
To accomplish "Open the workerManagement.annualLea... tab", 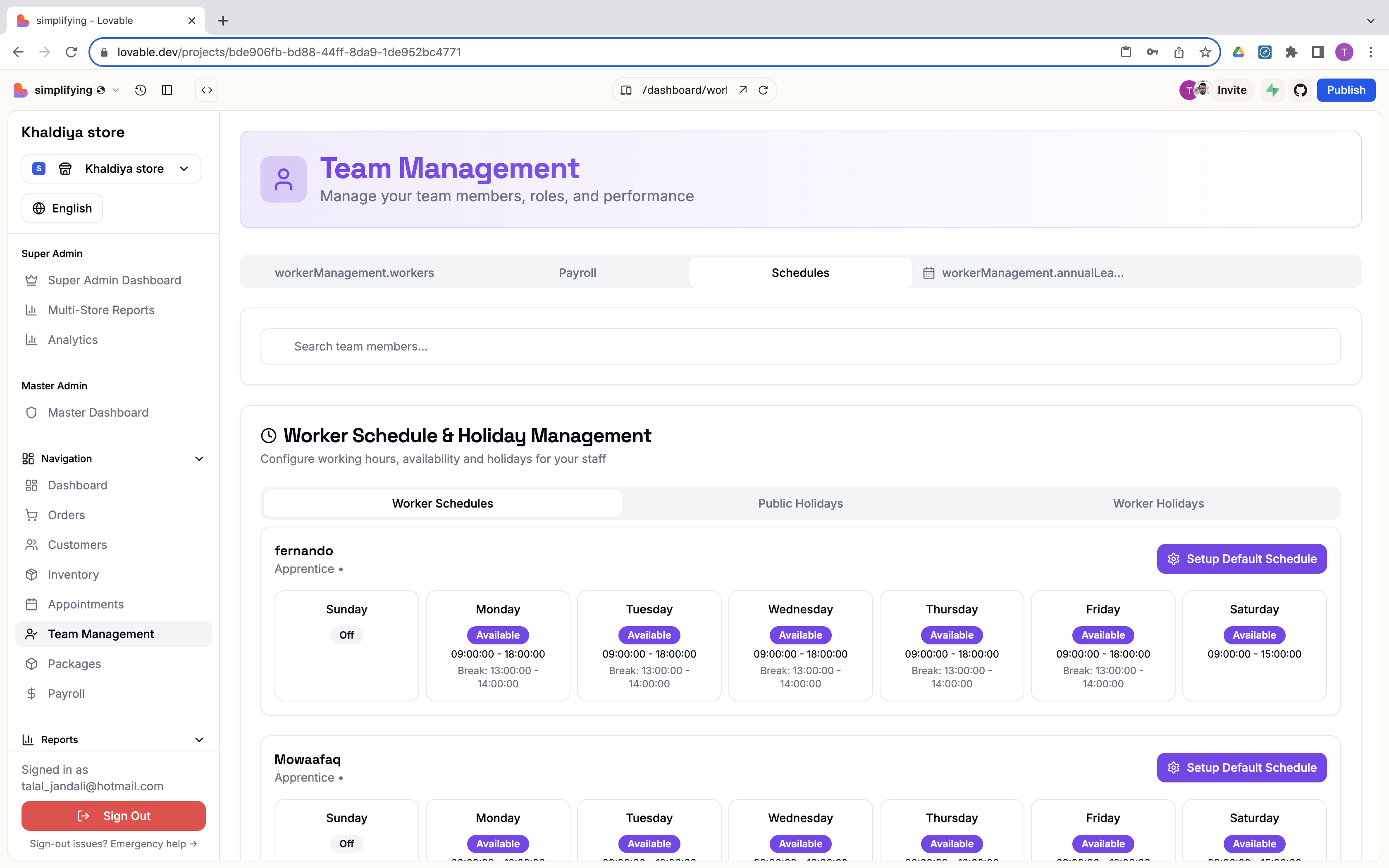I will click(1024, 273).
